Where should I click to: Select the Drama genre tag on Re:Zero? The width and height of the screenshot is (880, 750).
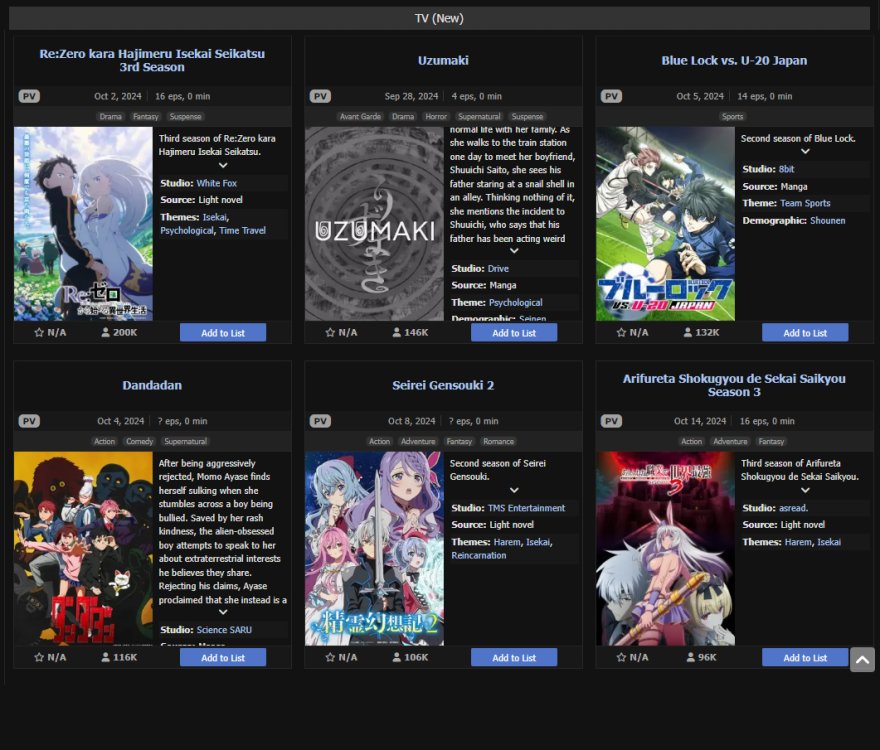pos(111,117)
